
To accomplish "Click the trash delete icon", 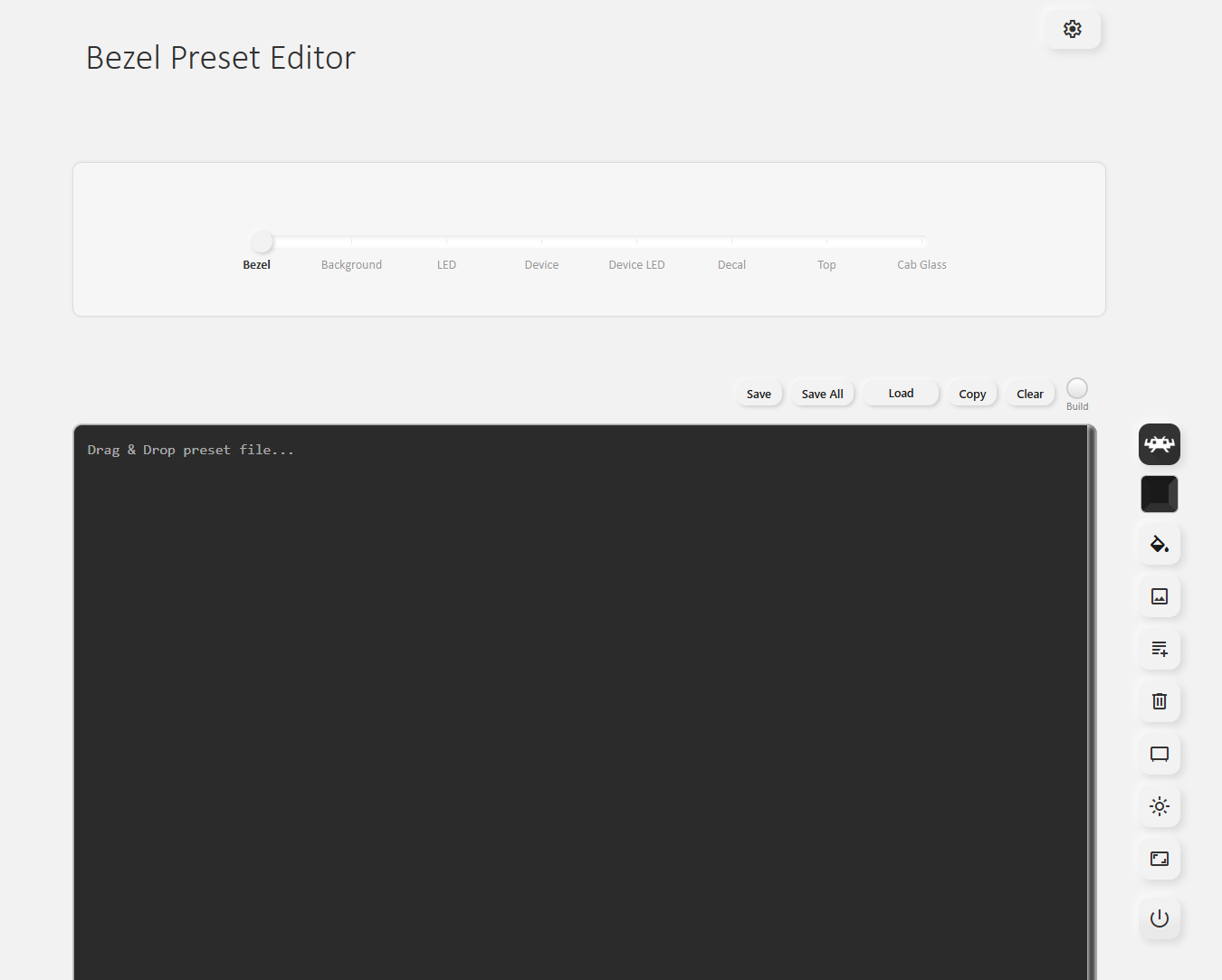I will click(x=1159, y=701).
